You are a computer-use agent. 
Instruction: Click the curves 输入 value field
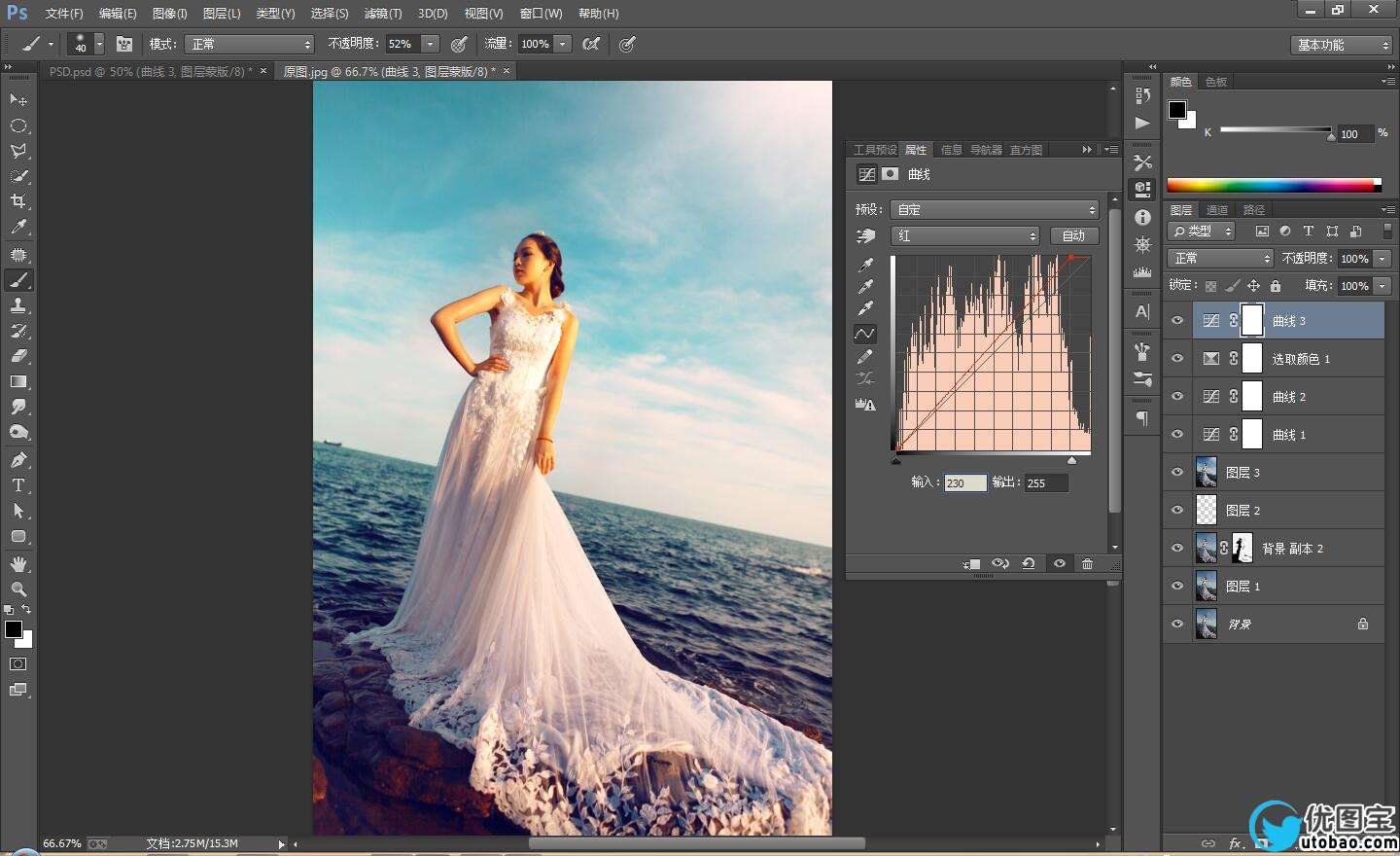point(965,483)
